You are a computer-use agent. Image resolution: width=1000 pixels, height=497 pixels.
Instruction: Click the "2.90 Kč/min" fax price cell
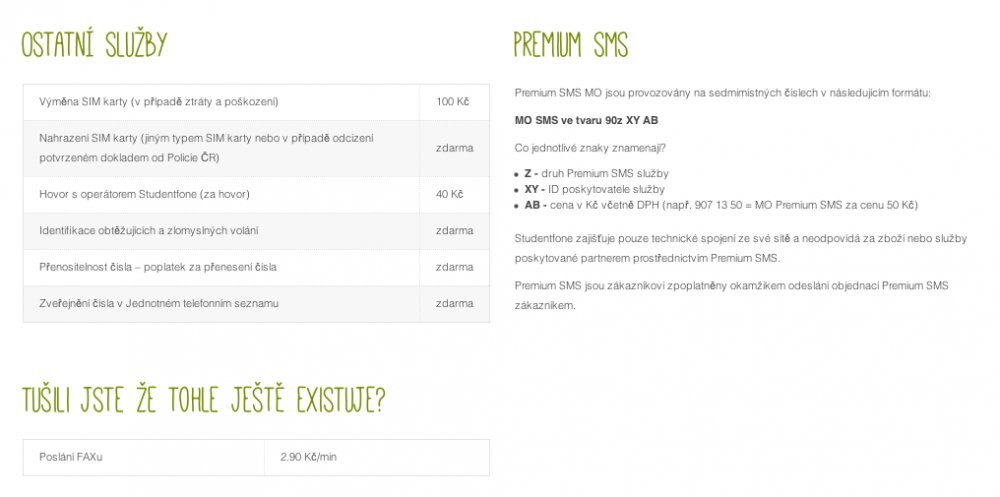pyautogui.click(x=309, y=457)
